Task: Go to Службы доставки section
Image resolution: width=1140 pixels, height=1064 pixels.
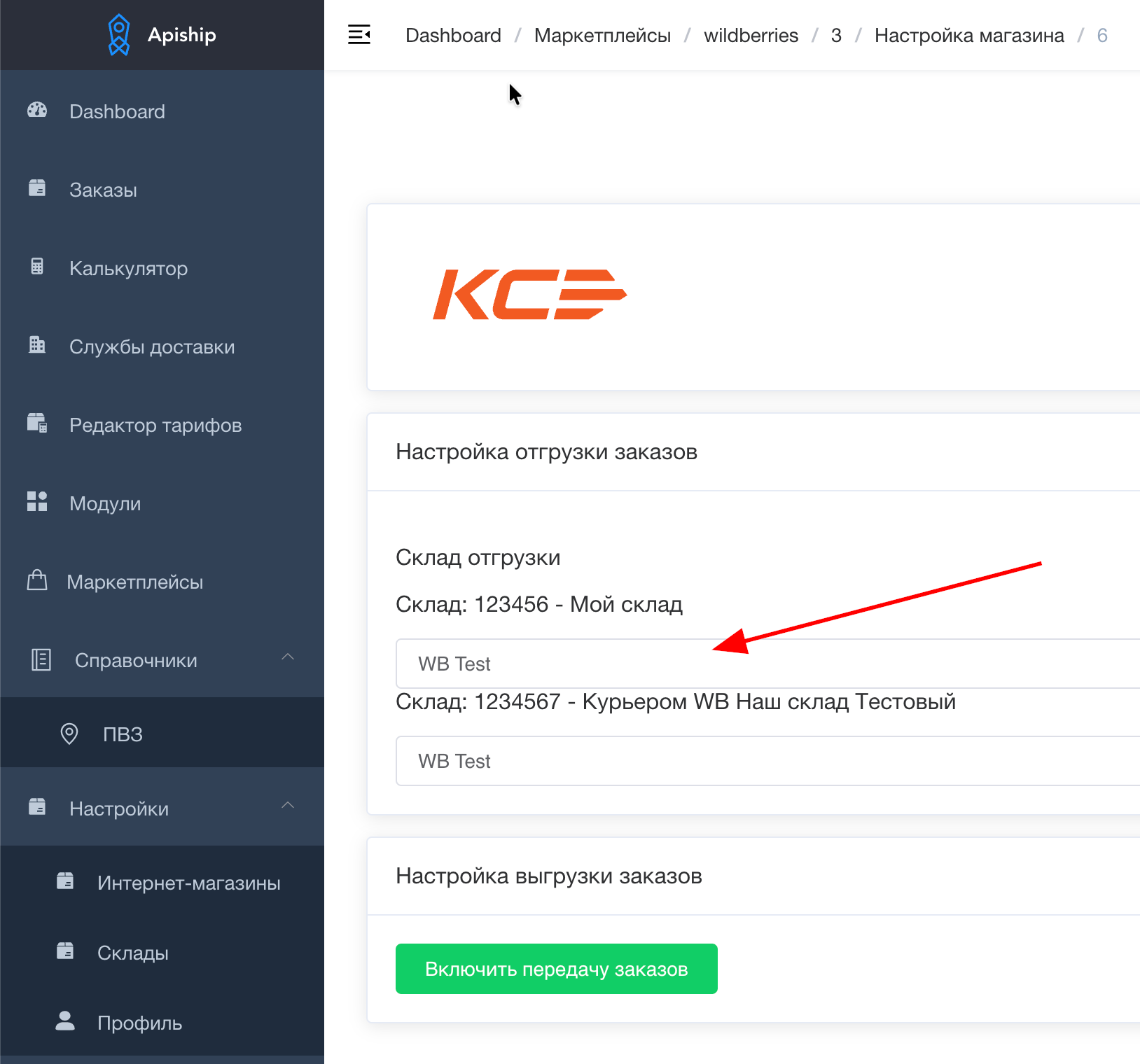Action: [162, 346]
